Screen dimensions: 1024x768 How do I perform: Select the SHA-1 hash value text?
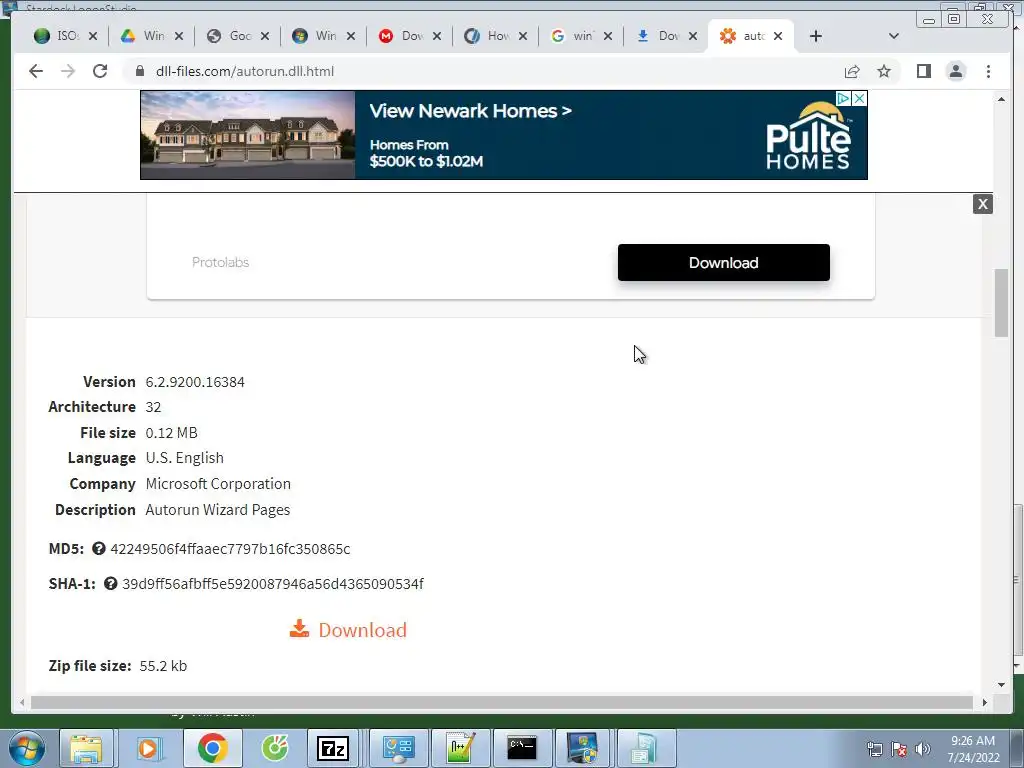273,584
